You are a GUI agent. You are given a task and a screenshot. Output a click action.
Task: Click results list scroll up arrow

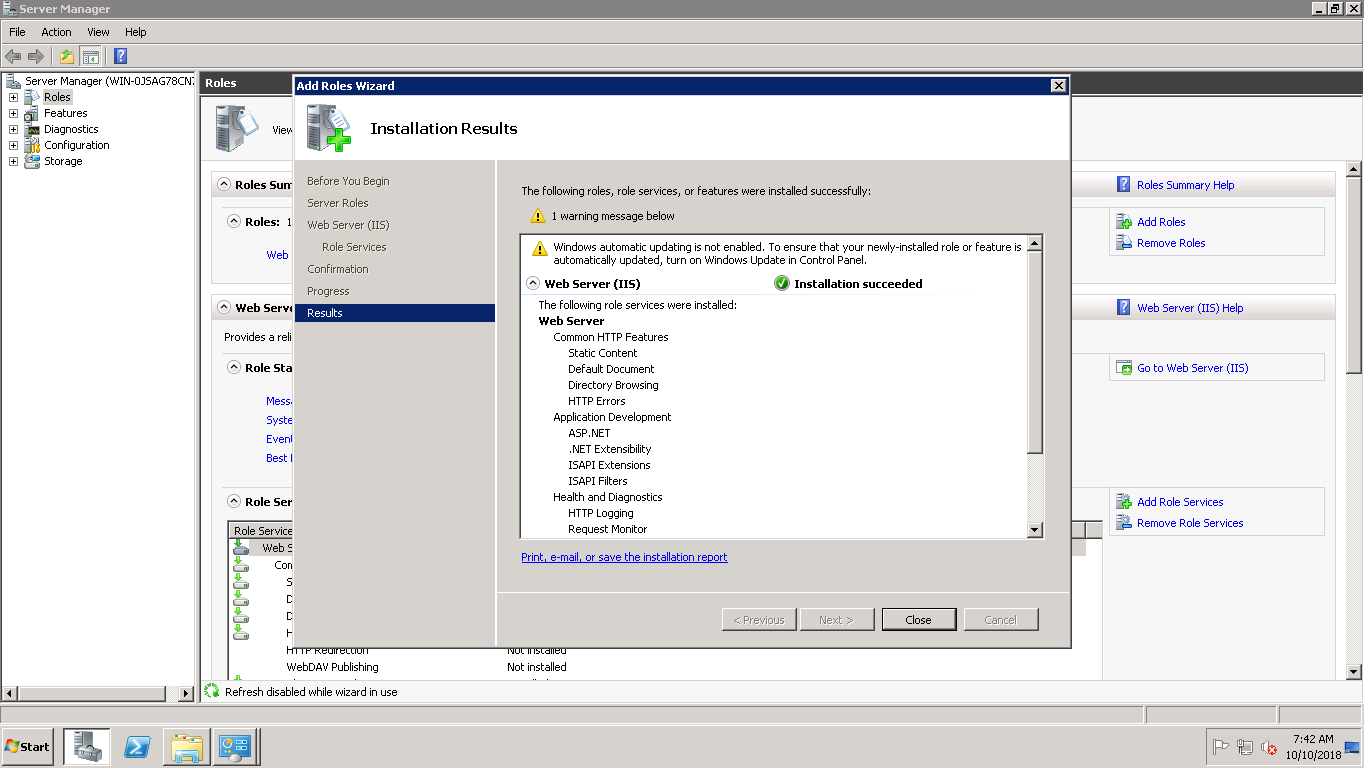(x=1035, y=243)
